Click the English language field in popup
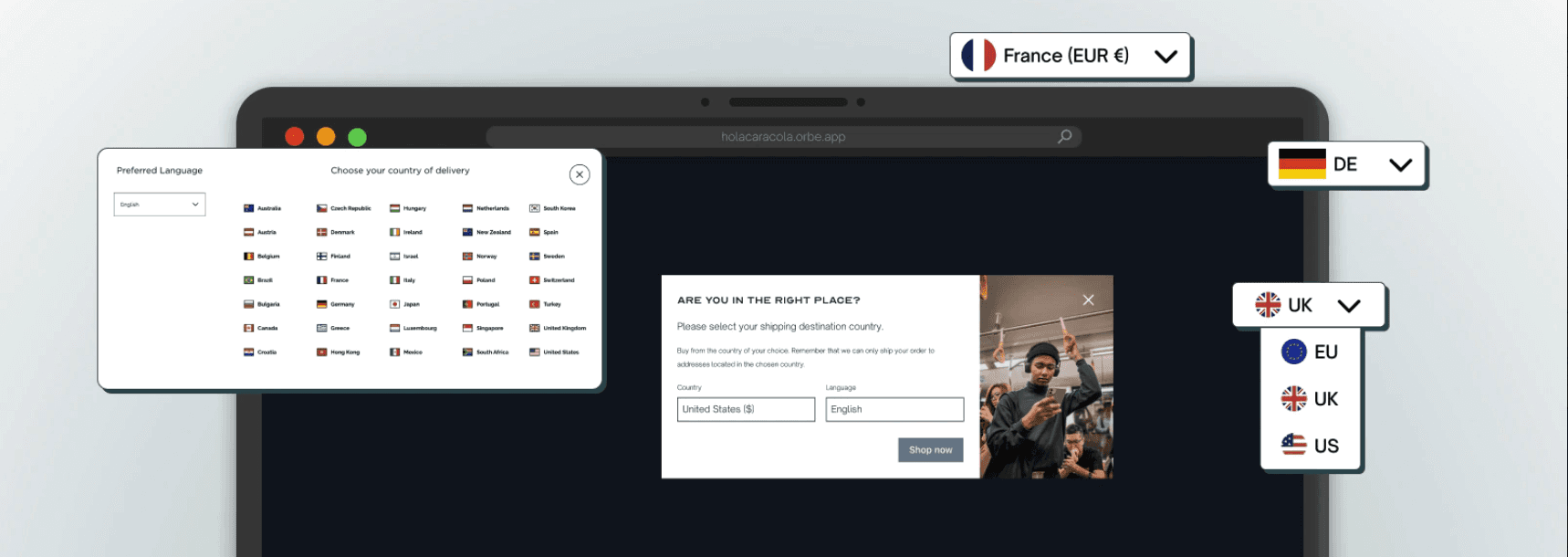Screen dimensions: 1568x557 894,409
